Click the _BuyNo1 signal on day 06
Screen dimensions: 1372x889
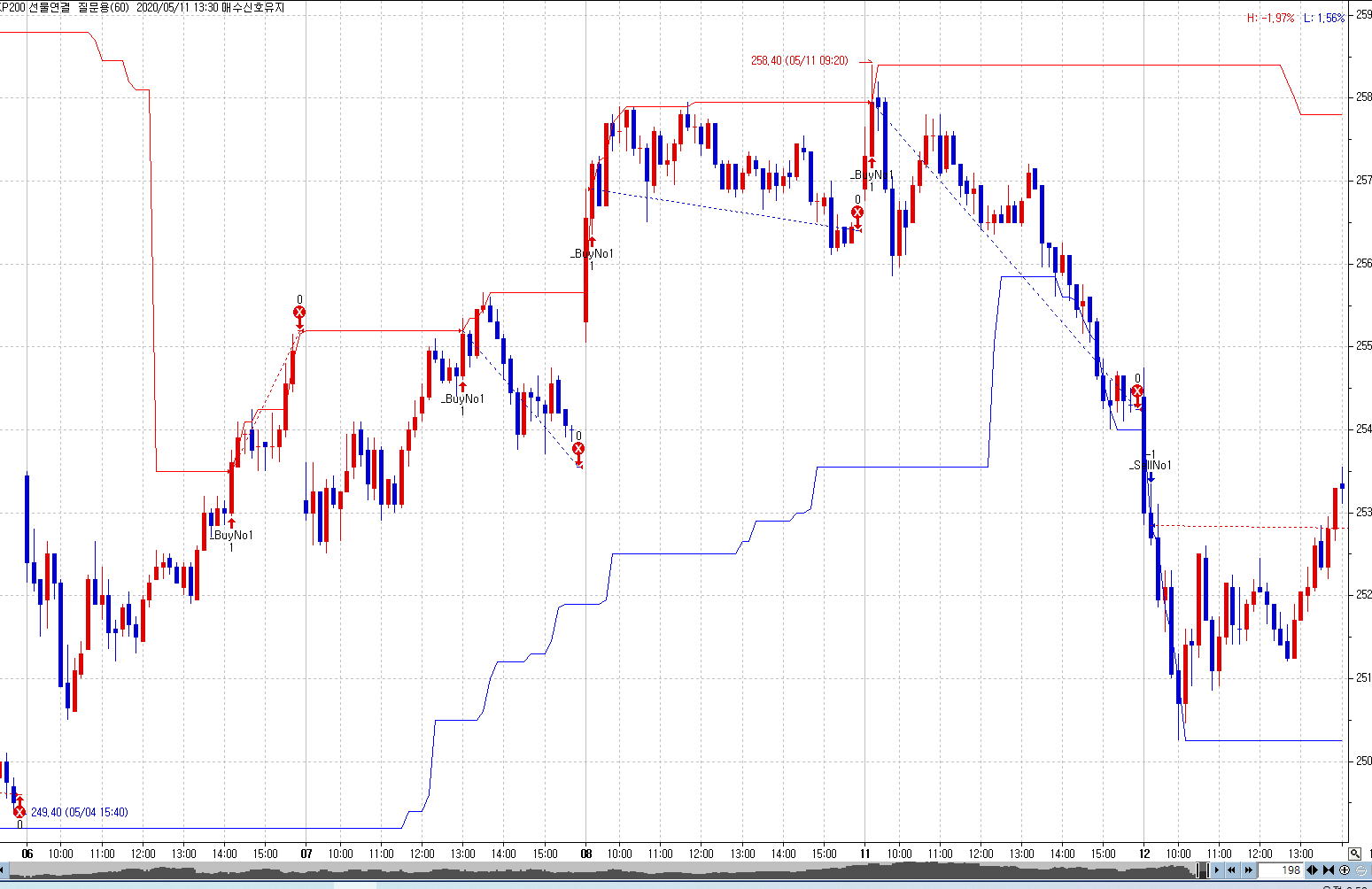click(231, 523)
